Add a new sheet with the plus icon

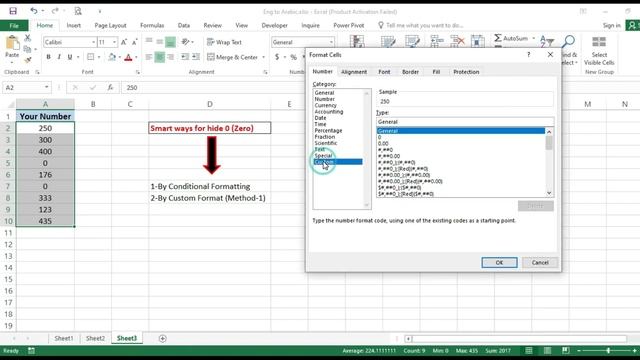click(x=162, y=338)
